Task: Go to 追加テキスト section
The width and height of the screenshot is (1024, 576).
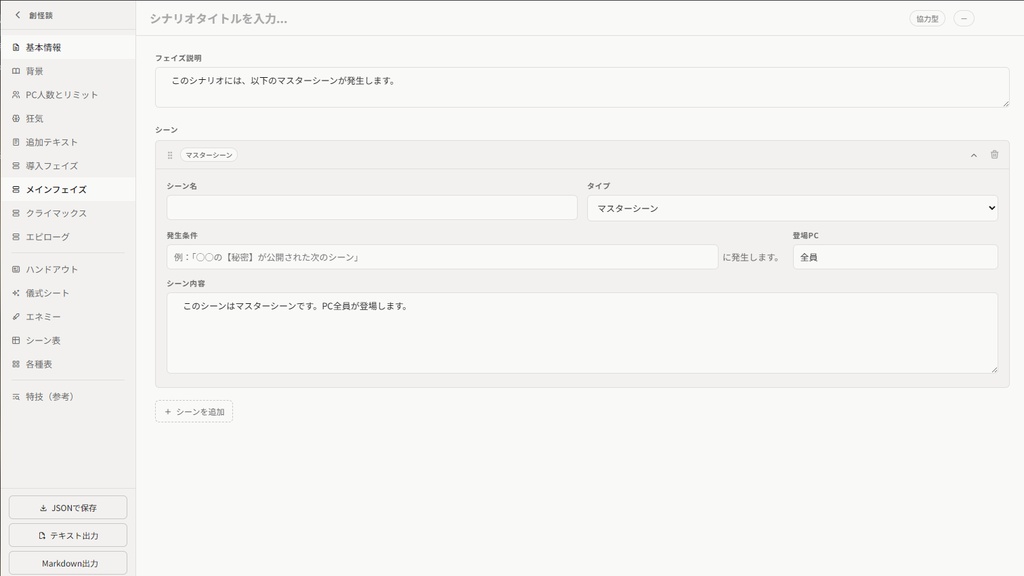Action: (x=68, y=142)
